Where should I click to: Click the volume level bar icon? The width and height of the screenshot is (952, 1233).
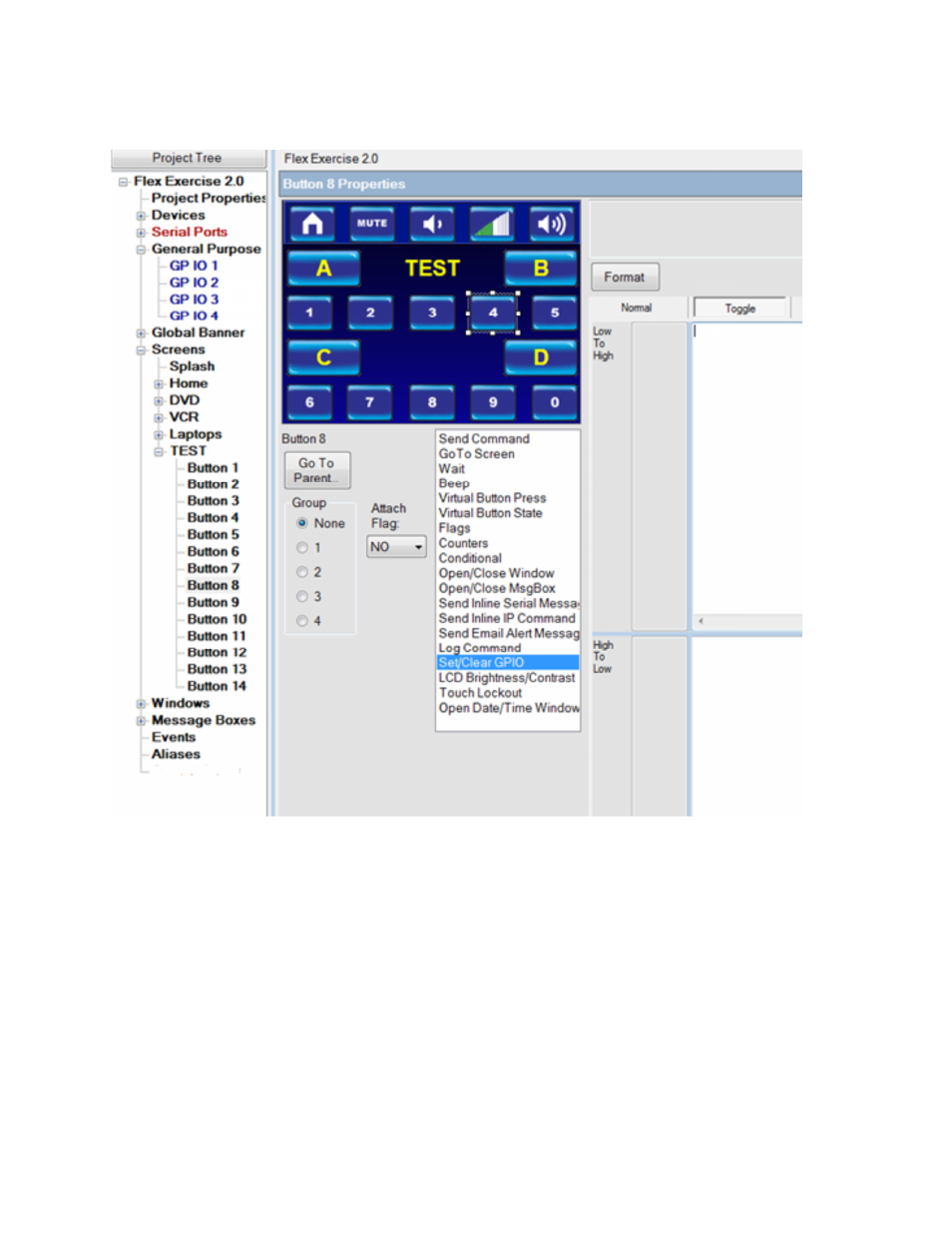click(493, 224)
